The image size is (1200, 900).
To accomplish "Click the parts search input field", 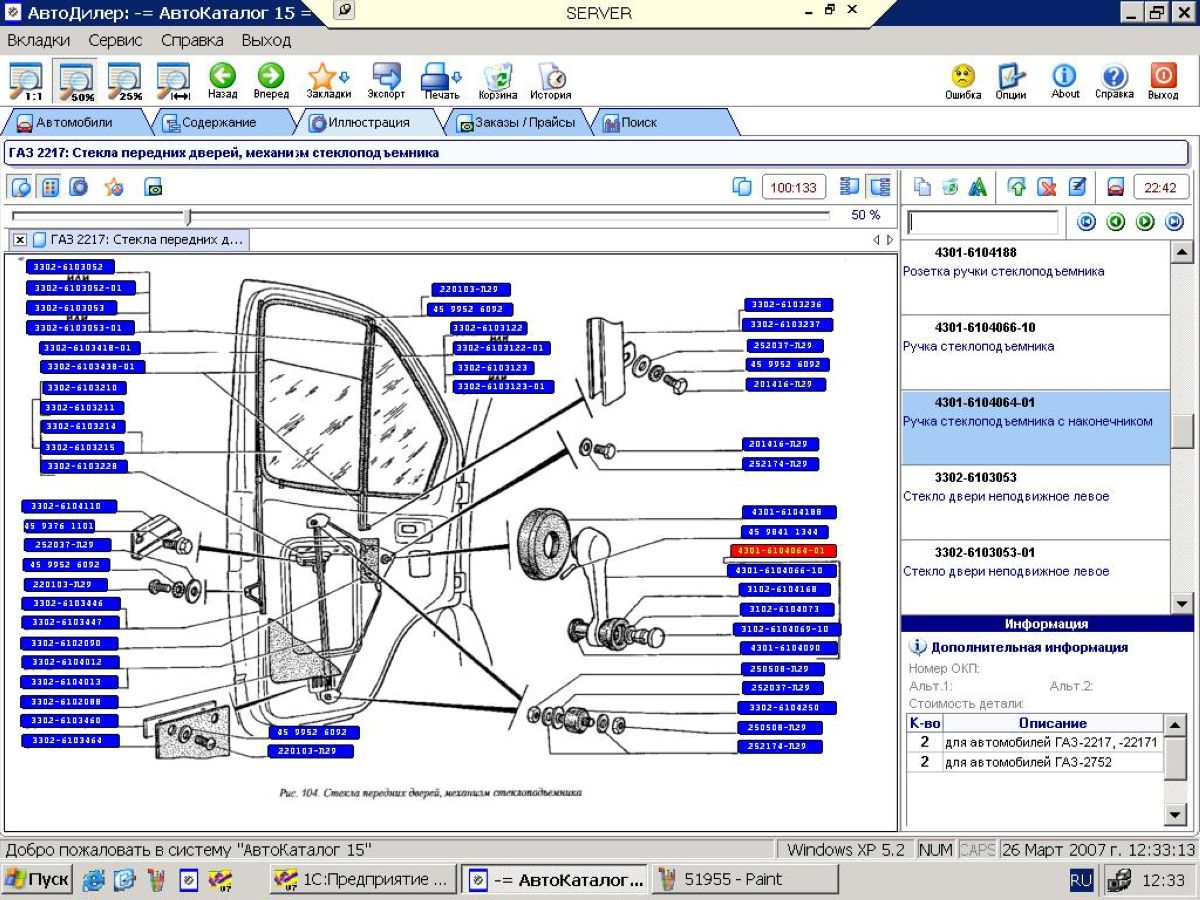I will coord(982,222).
